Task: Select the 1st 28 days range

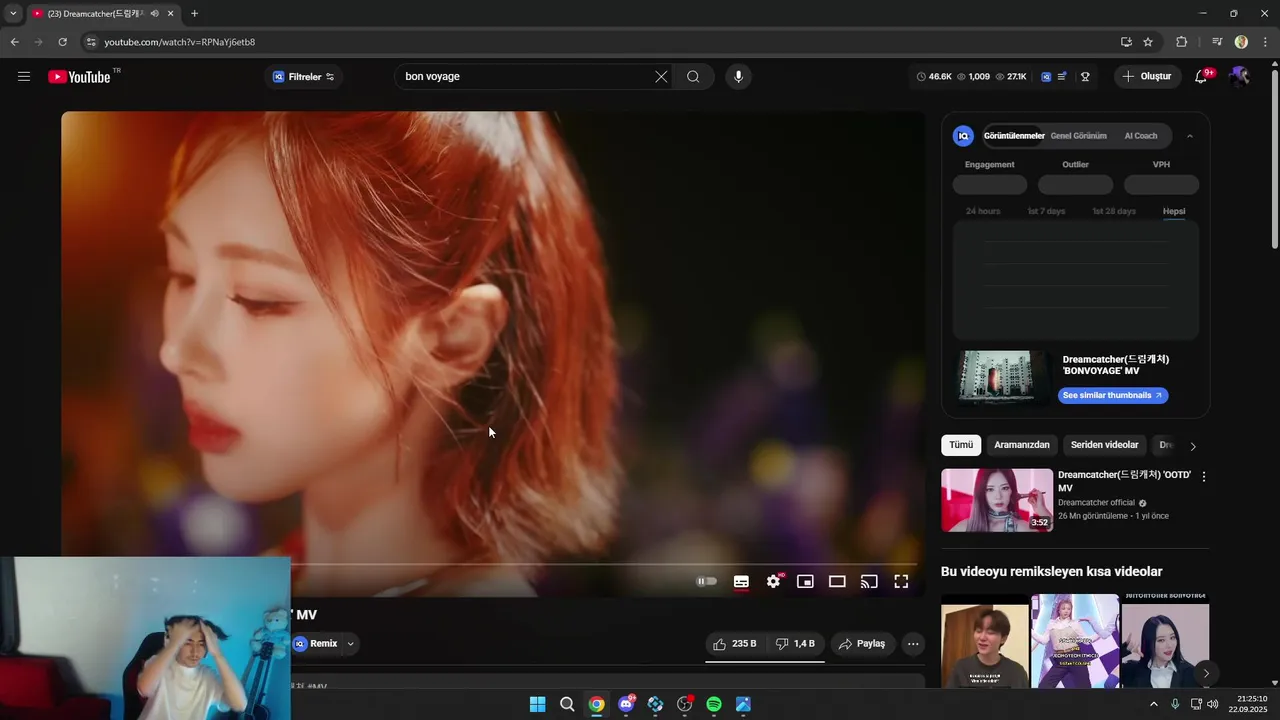Action: tap(1114, 211)
